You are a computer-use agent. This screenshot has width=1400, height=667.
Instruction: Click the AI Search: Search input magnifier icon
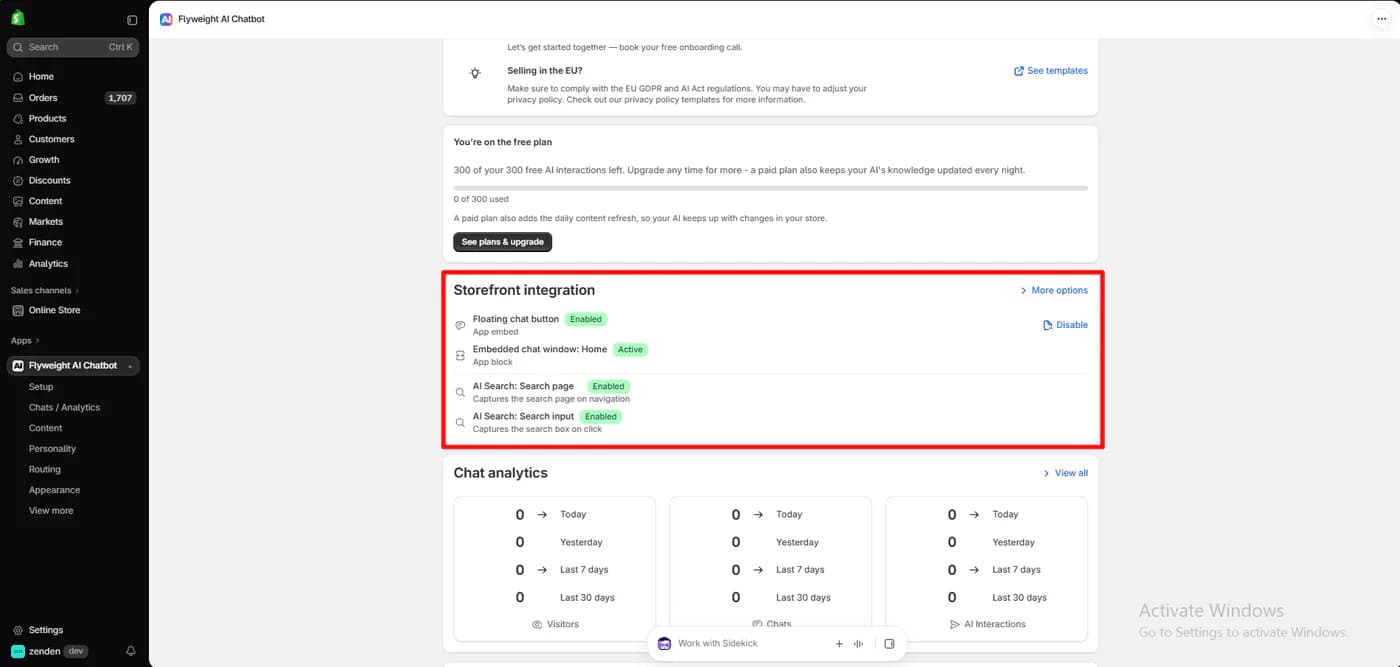tap(460, 422)
